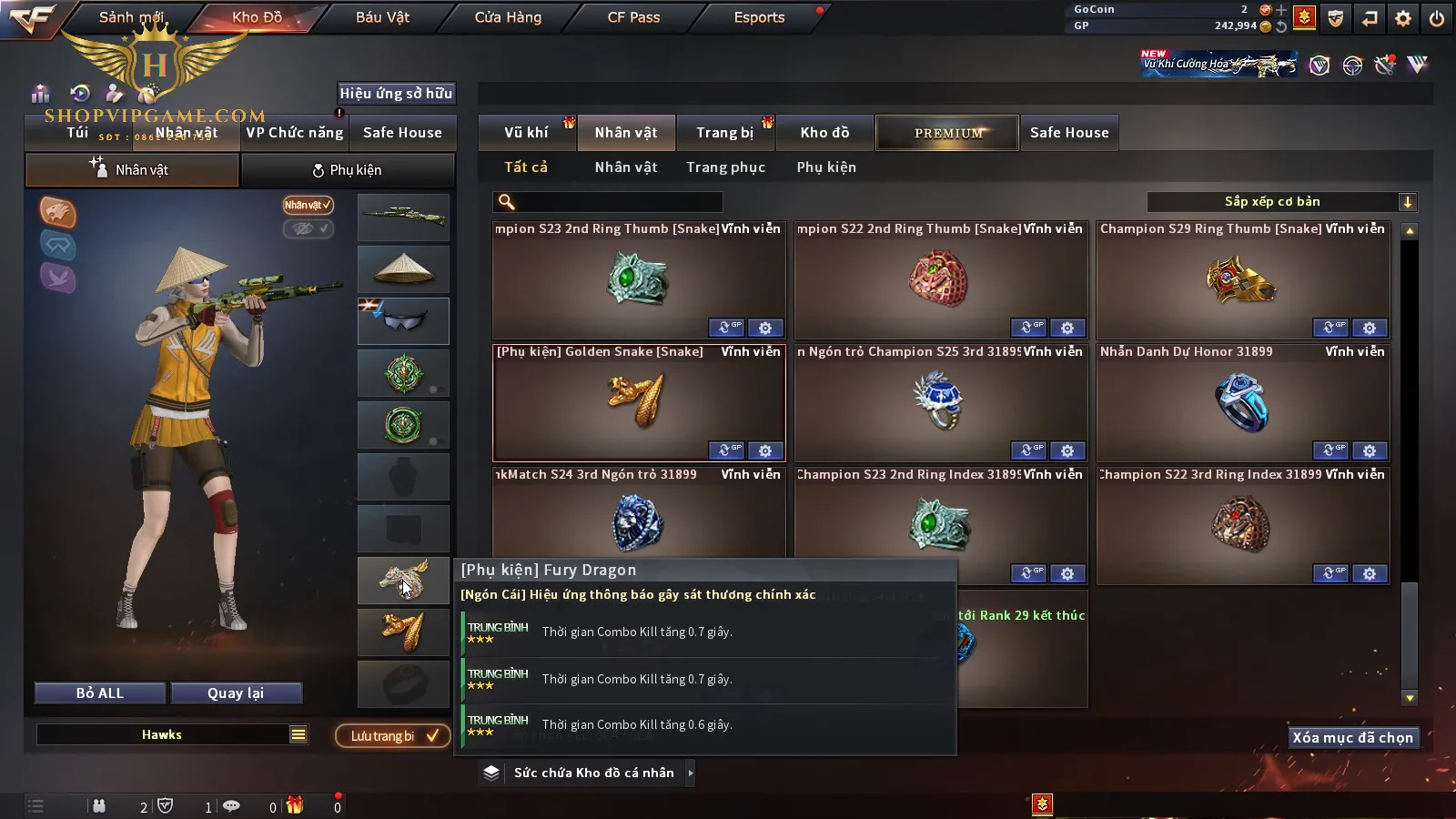Screen dimensions: 1456x819
Task: Click the inventory list scrollbar down arrow
Action: [x=1410, y=698]
